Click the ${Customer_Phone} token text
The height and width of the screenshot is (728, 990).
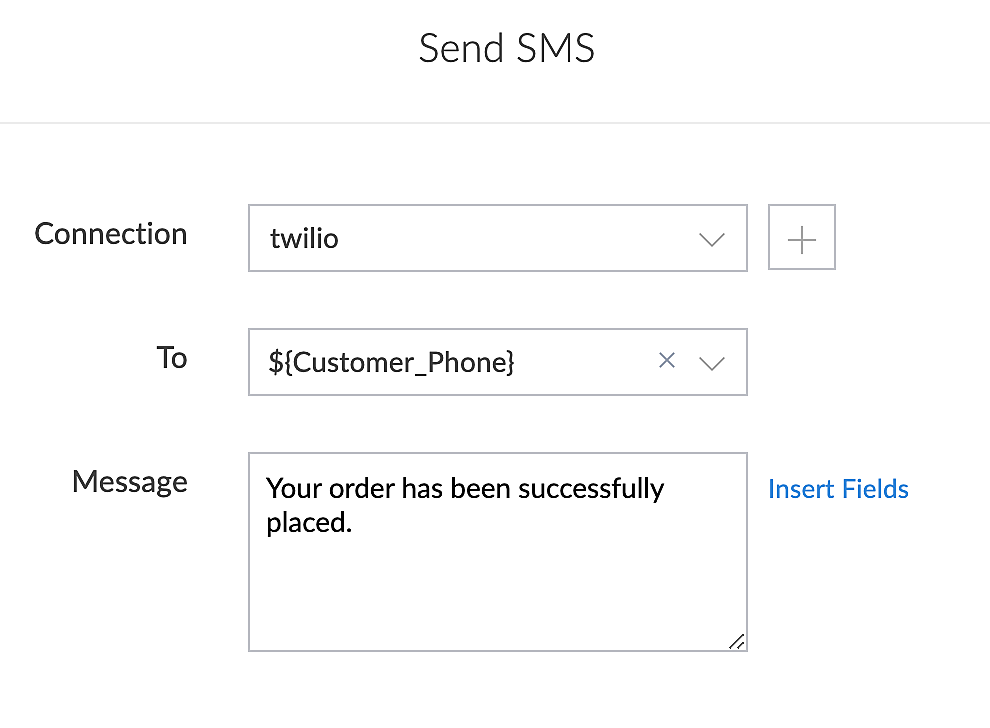click(391, 362)
